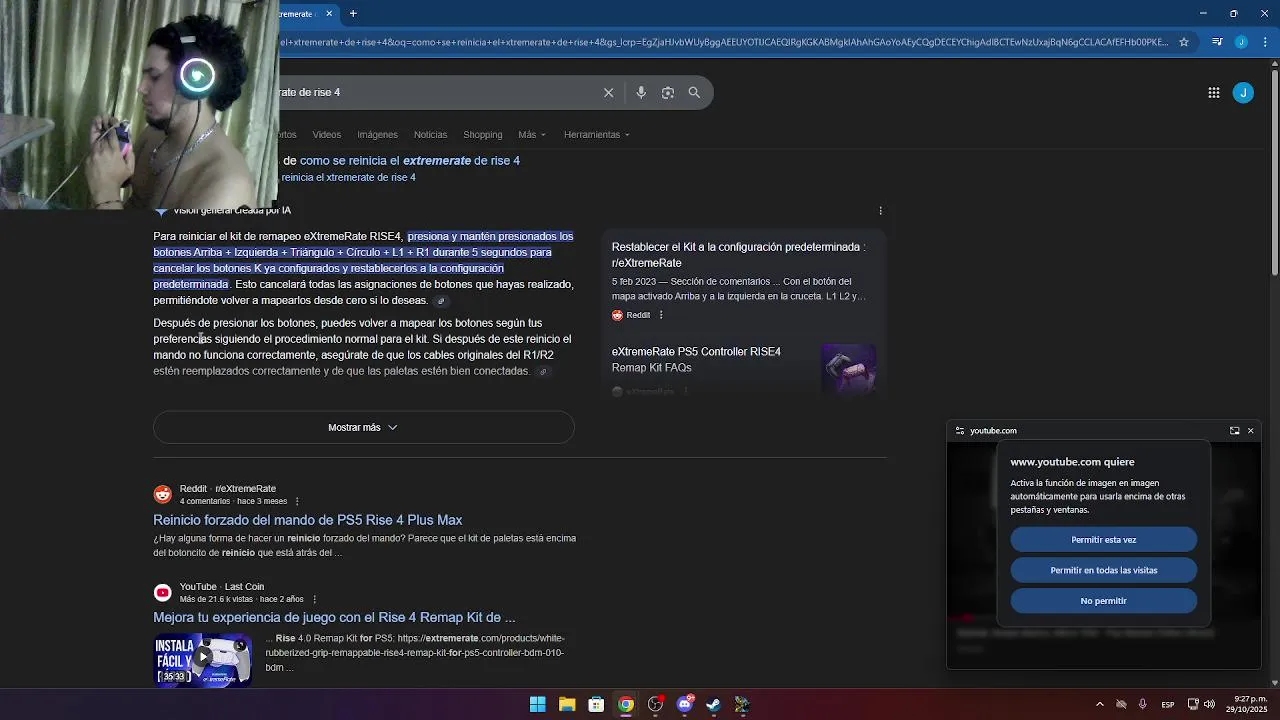Click Permitir en todas las visitas
The width and height of the screenshot is (1280, 720).
(1103, 570)
